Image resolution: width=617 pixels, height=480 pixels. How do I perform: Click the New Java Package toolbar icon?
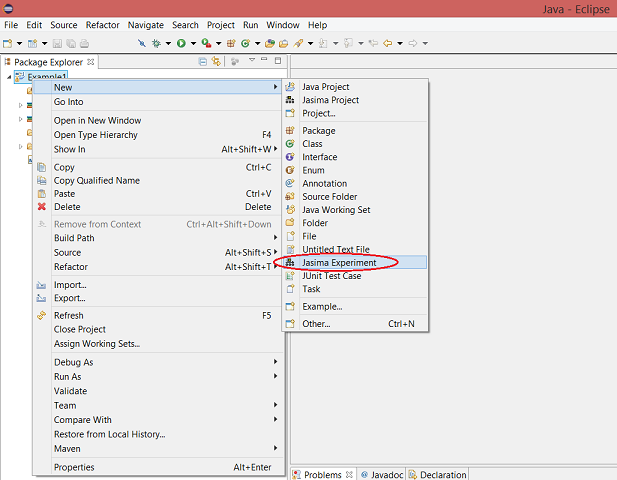click(232, 43)
